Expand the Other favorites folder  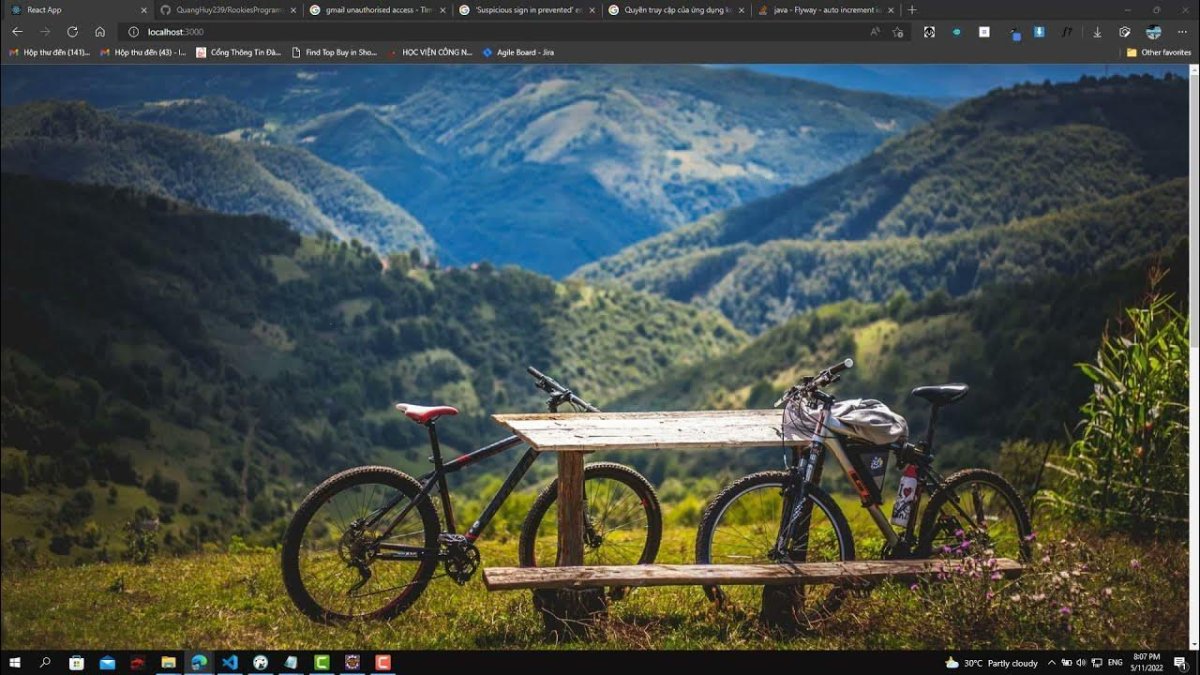click(x=1159, y=52)
